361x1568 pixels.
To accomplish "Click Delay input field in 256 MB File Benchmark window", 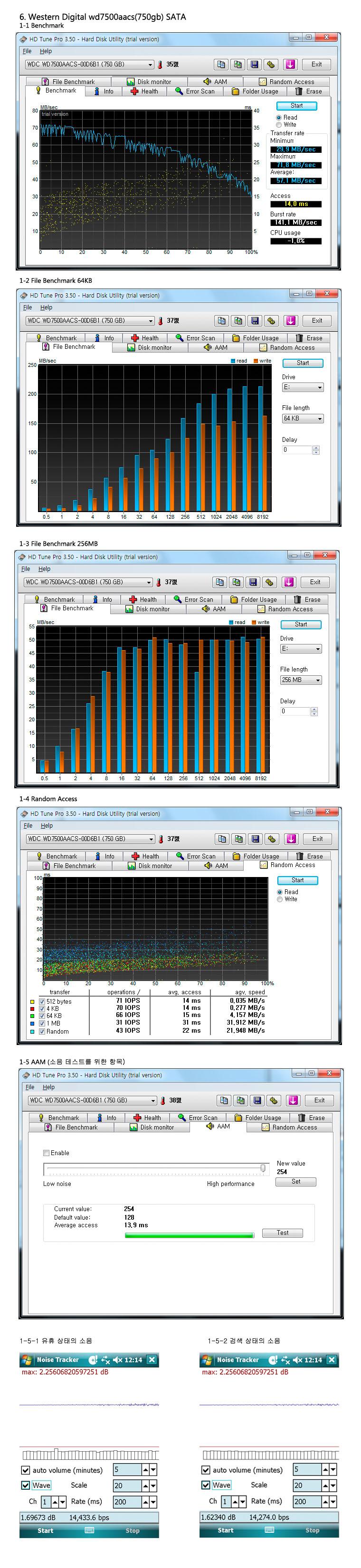I will pyautogui.click(x=294, y=711).
